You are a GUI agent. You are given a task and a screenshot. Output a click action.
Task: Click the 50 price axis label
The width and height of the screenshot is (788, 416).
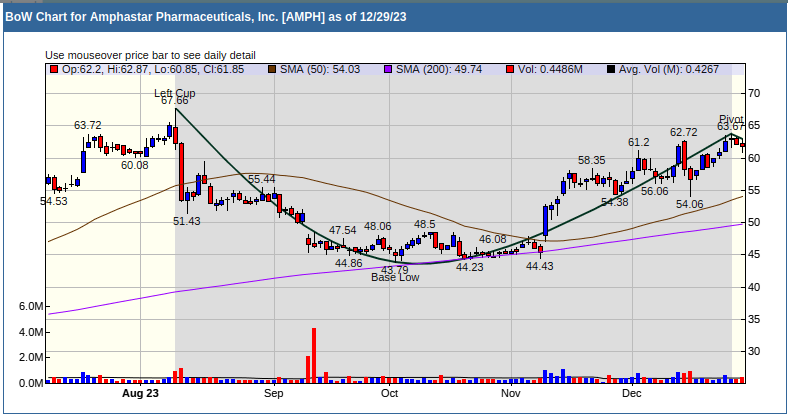(x=754, y=223)
